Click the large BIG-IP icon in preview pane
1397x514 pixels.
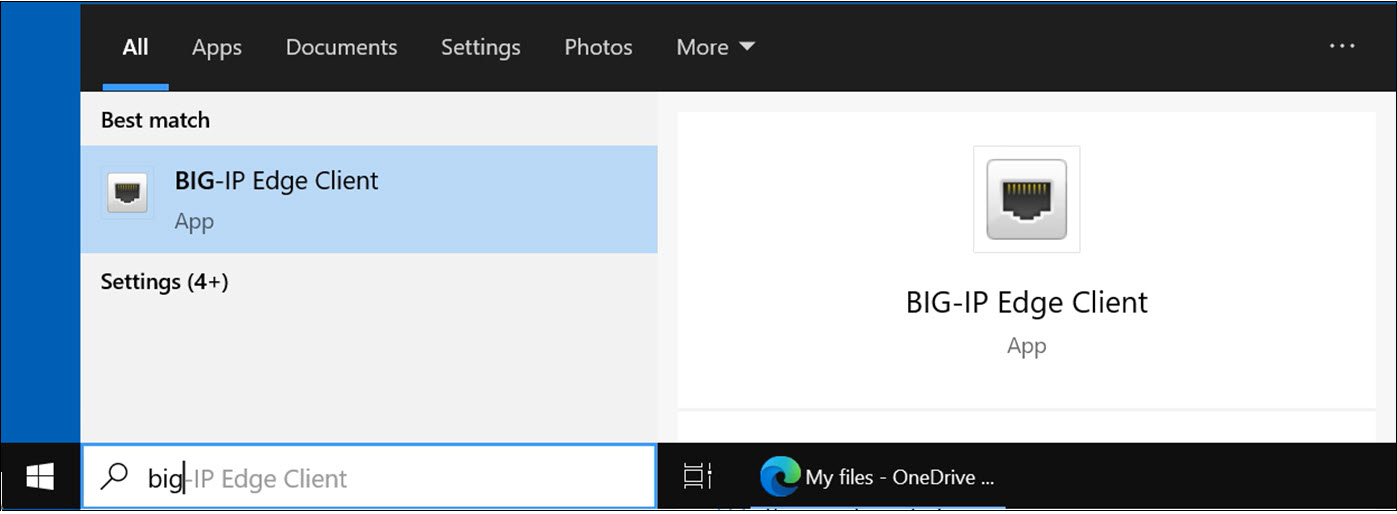[x=1026, y=200]
